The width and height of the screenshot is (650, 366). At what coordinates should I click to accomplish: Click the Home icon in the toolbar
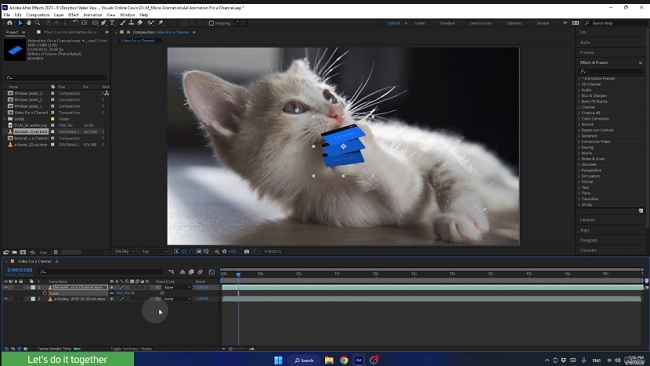[10, 23]
